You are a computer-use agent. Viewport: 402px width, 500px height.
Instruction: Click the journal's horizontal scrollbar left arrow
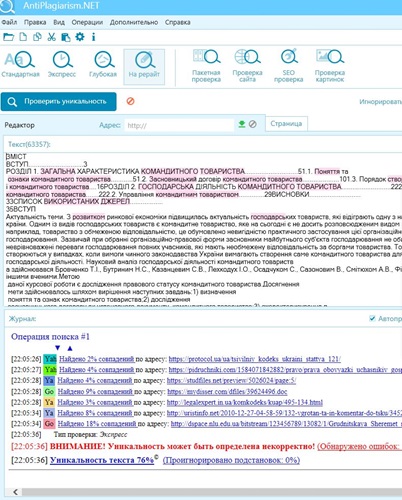click(15, 492)
